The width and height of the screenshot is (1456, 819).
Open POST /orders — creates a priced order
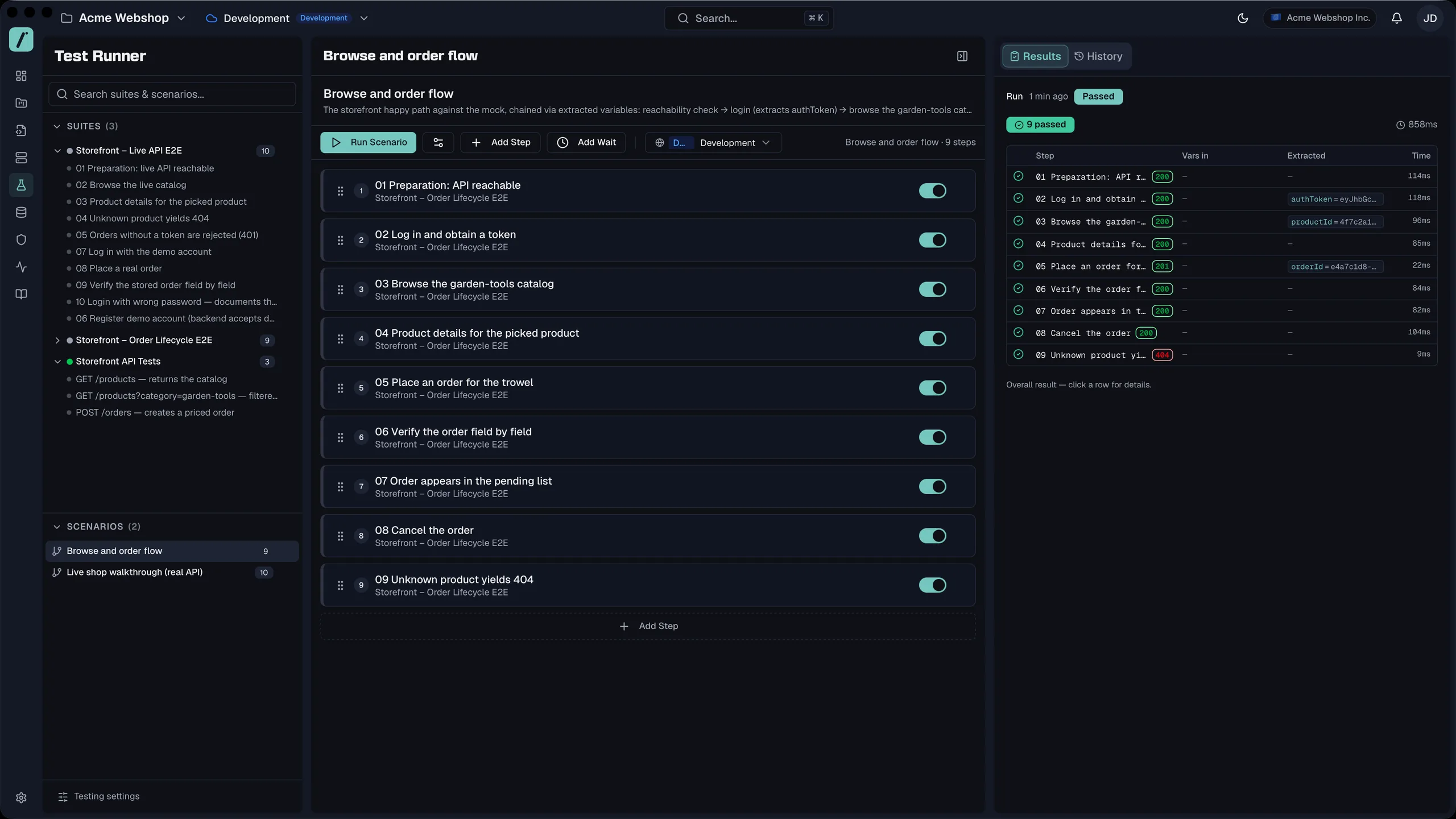coord(155,412)
